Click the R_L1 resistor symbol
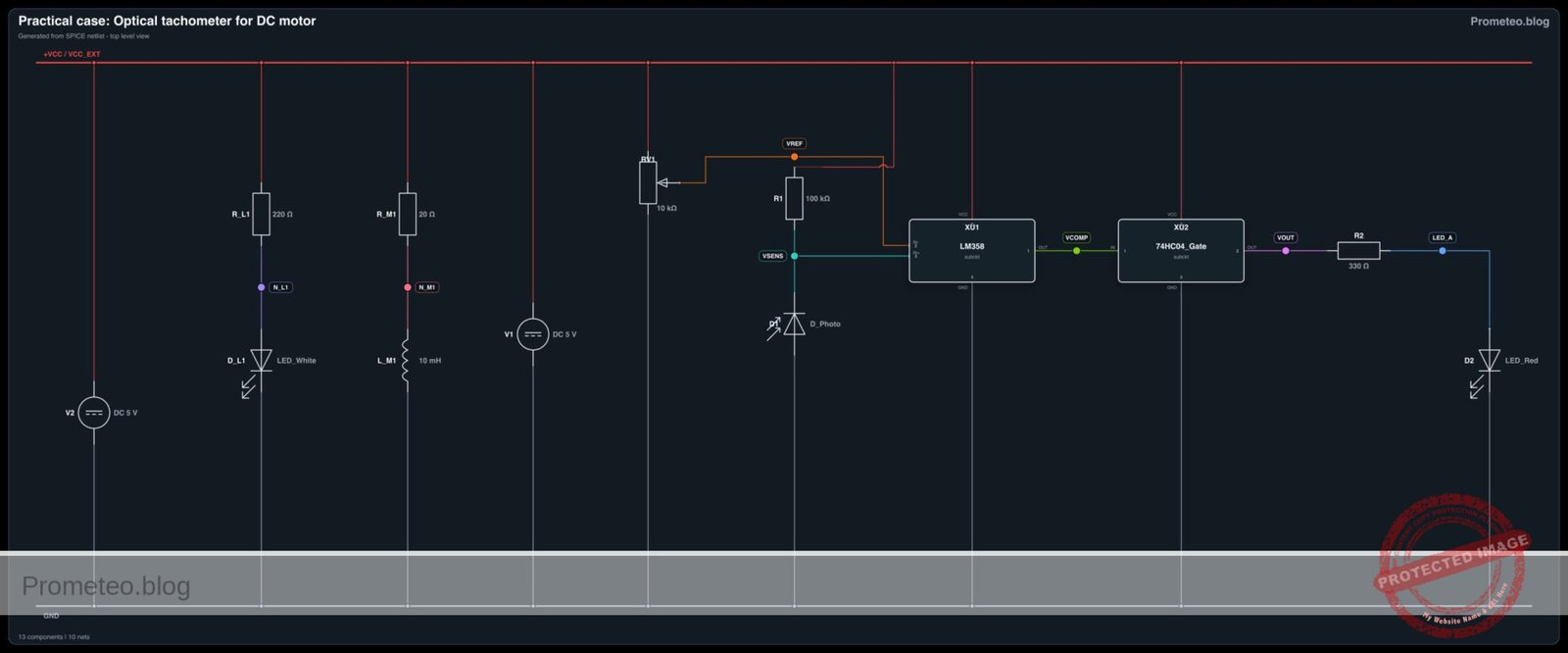 coord(261,214)
